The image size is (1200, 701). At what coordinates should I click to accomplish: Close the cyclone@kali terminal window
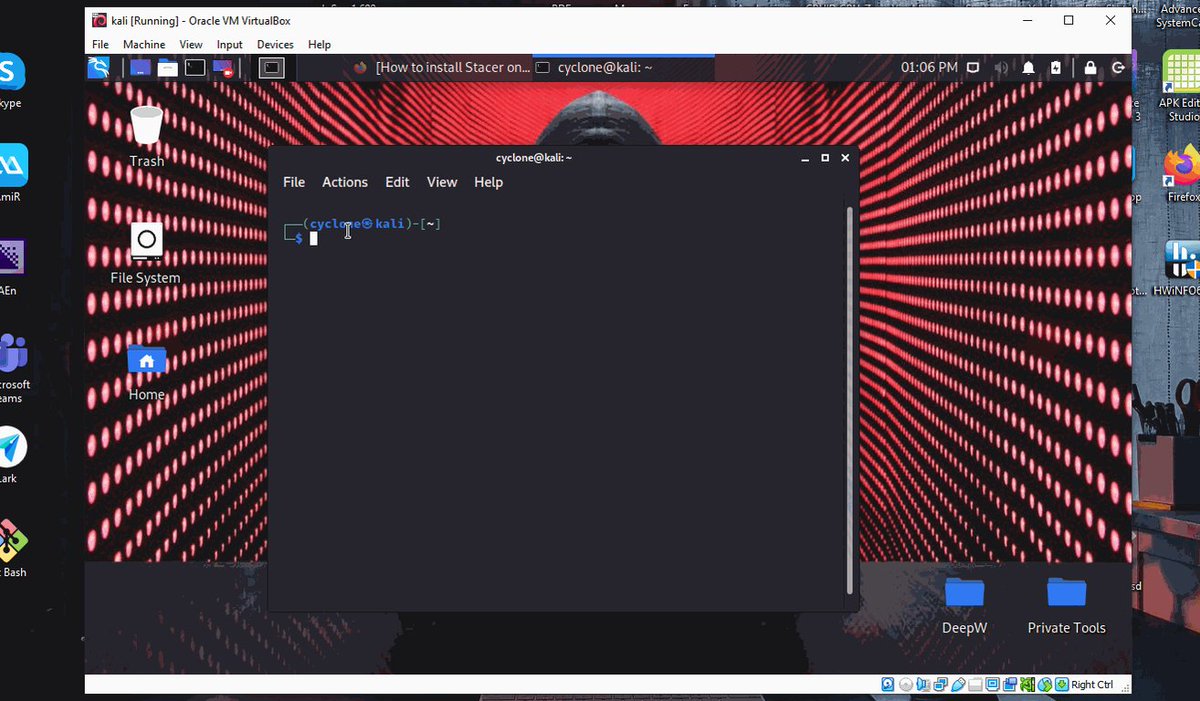click(845, 158)
